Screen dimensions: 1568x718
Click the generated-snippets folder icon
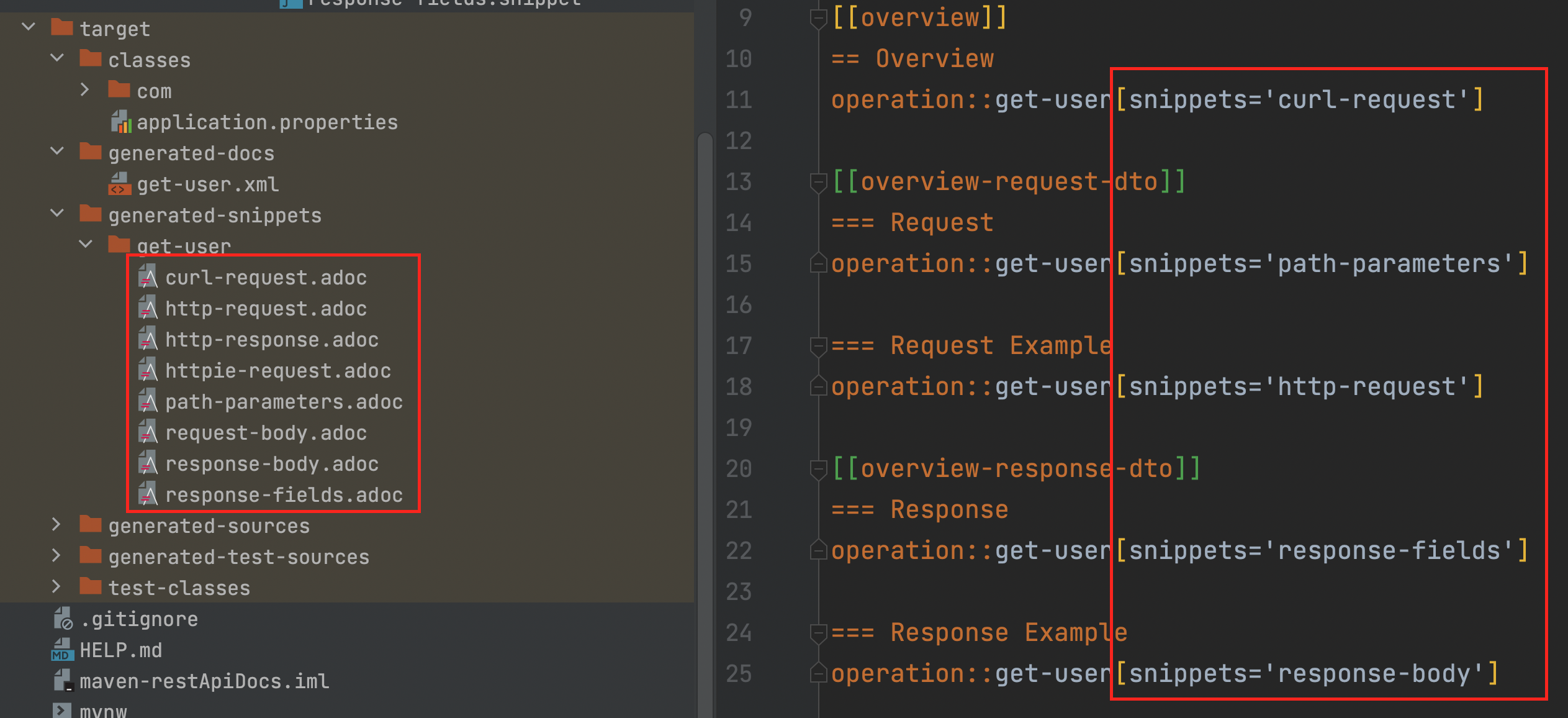pos(91,215)
